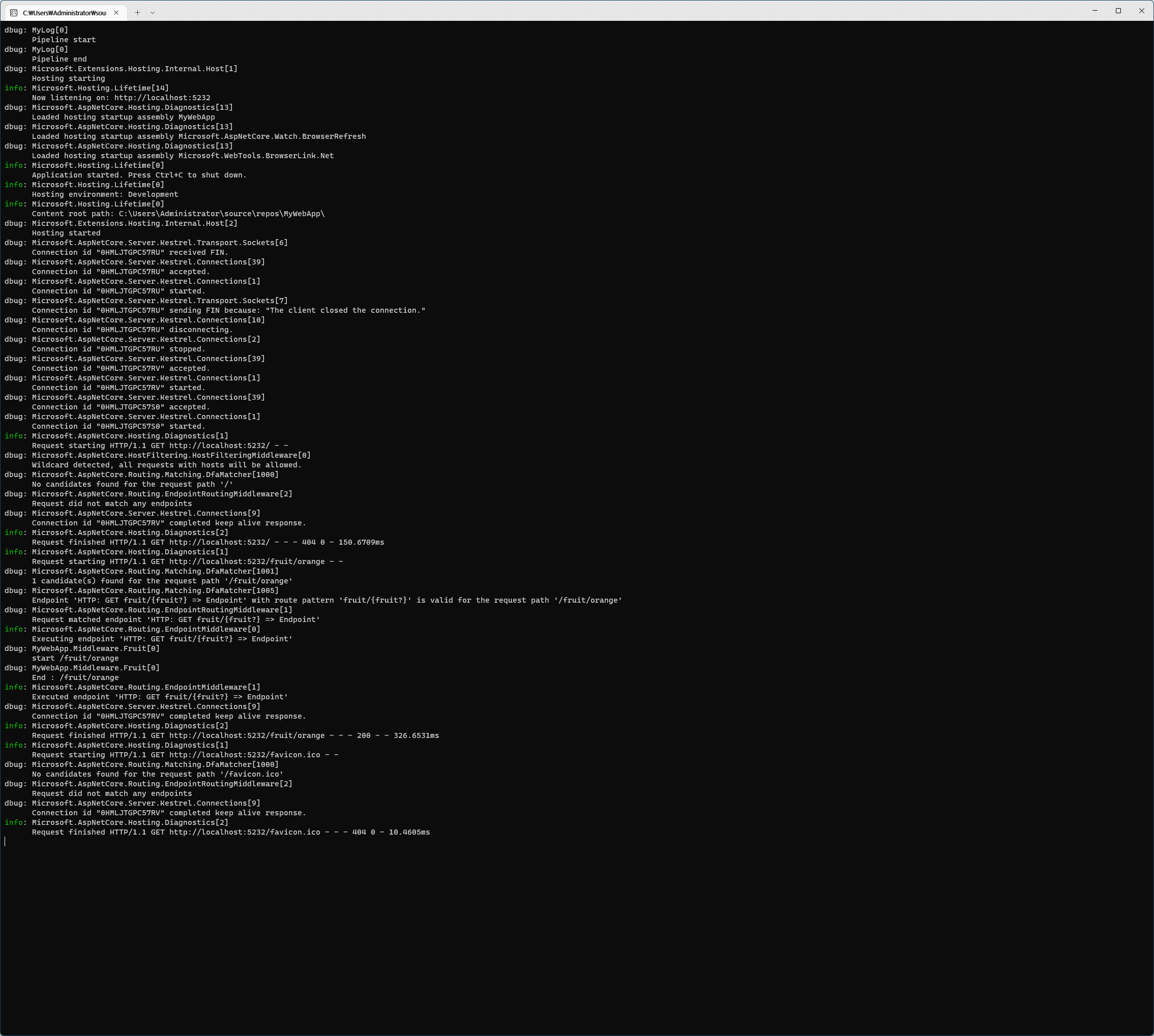Click the terminal icon in the tab
Viewport: 1154px width, 1036px height.
click(14, 13)
